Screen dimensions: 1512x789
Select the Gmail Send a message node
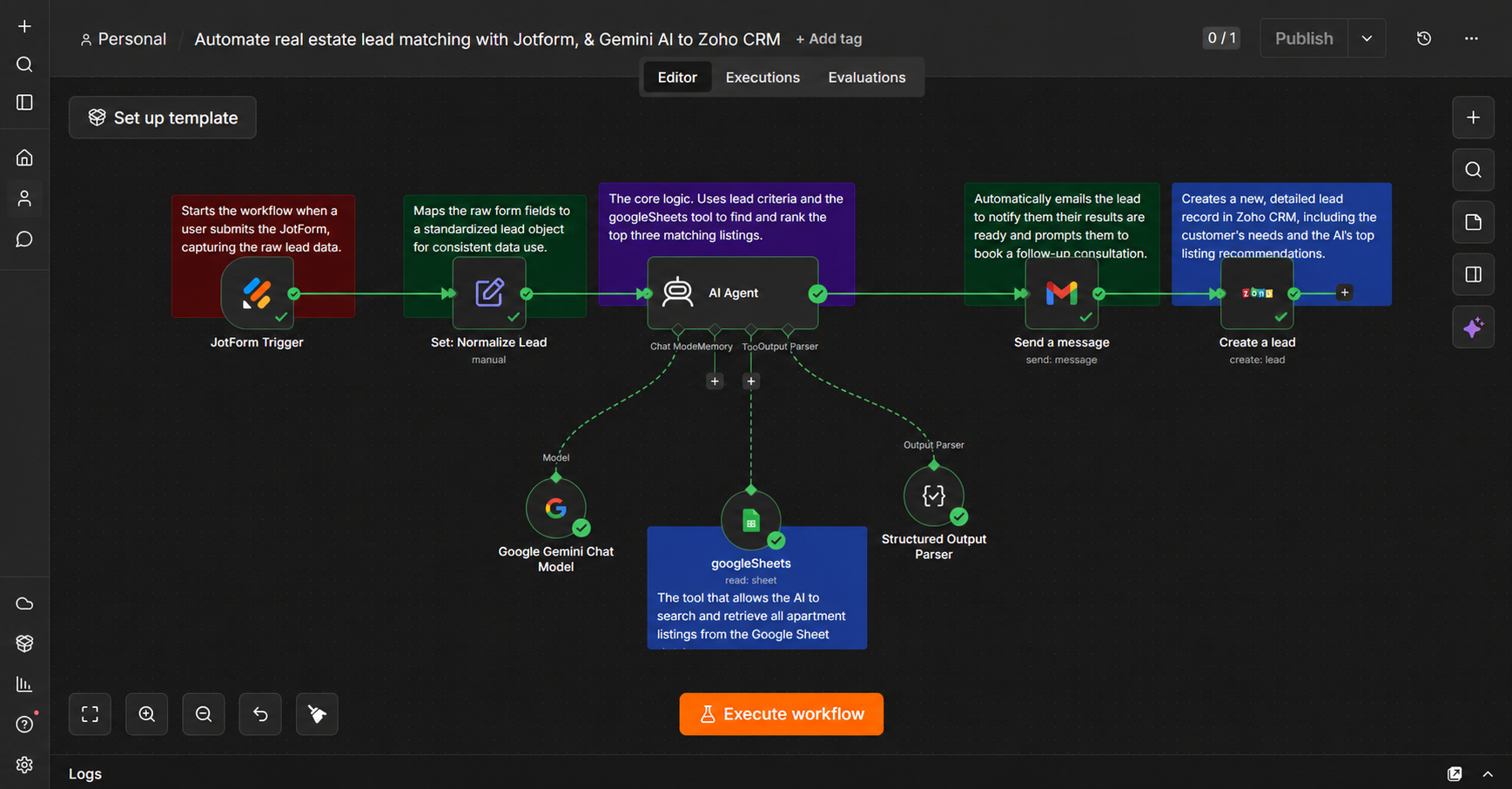(x=1061, y=293)
